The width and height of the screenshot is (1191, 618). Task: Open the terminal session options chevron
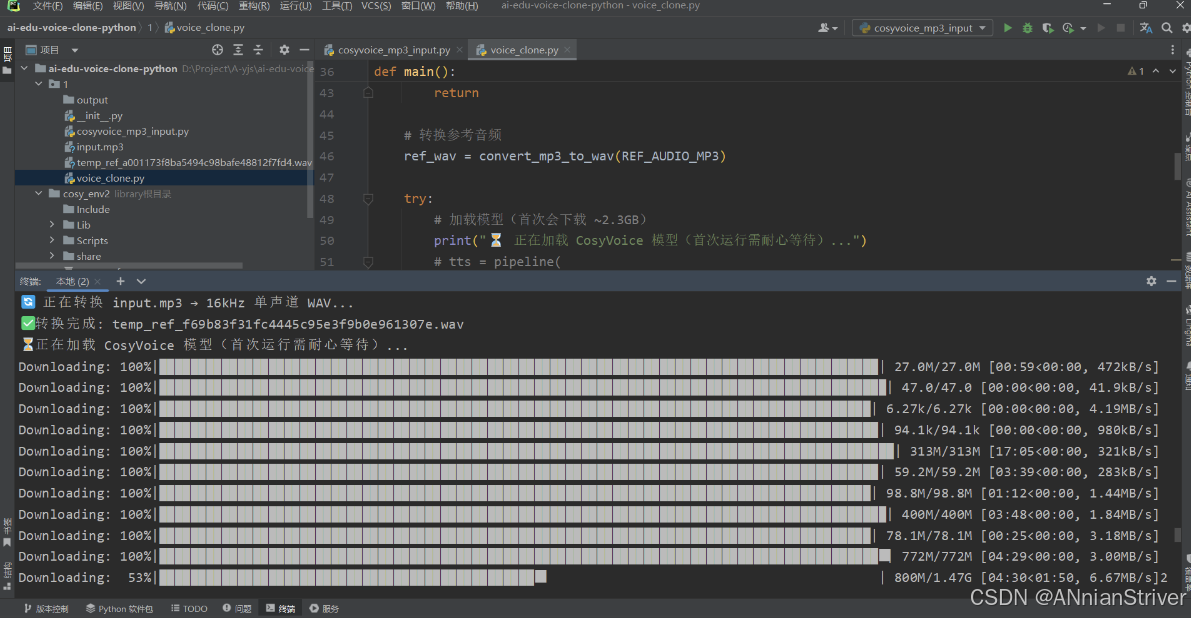pos(141,281)
